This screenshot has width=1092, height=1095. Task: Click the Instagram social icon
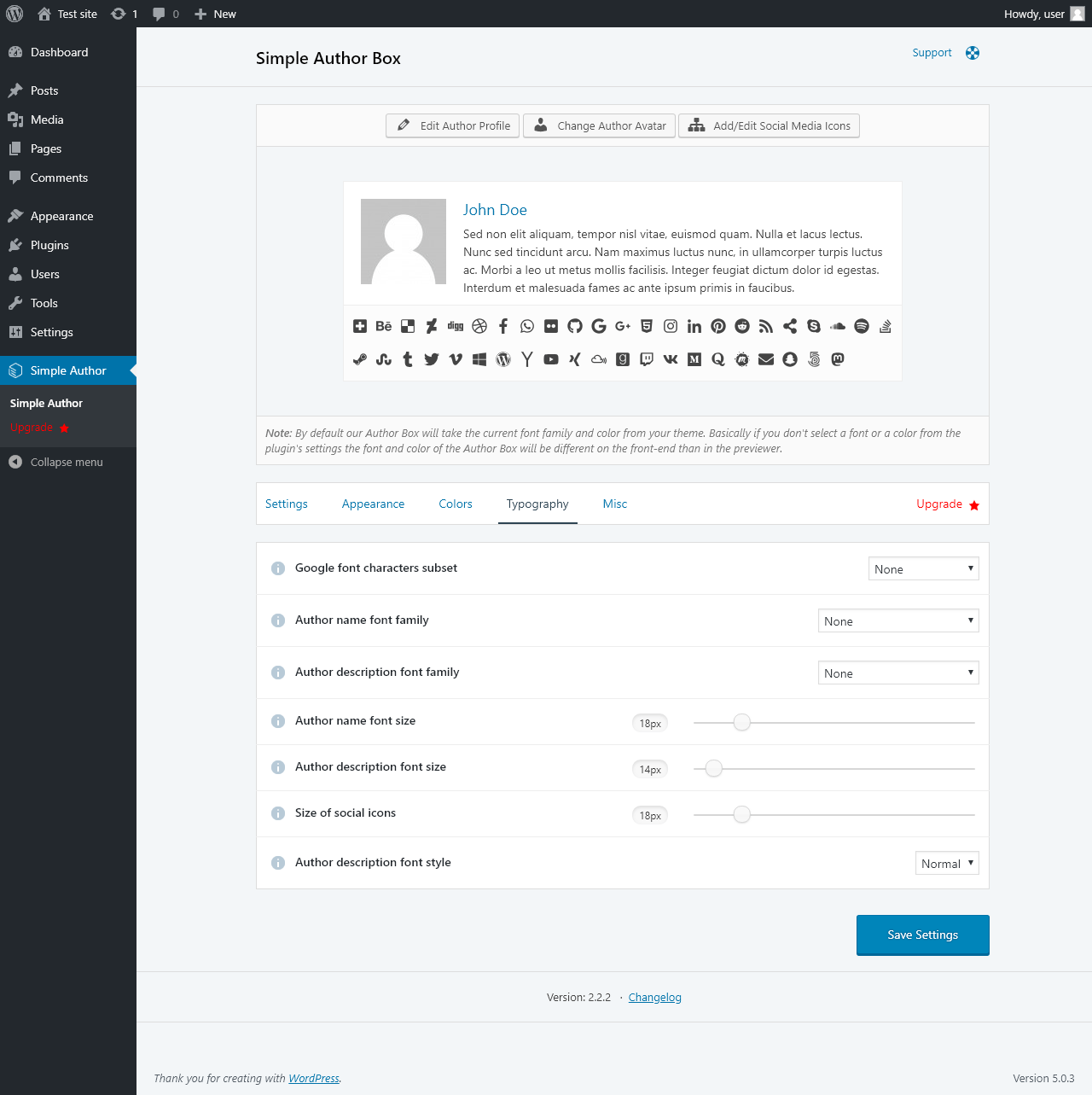coord(671,326)
